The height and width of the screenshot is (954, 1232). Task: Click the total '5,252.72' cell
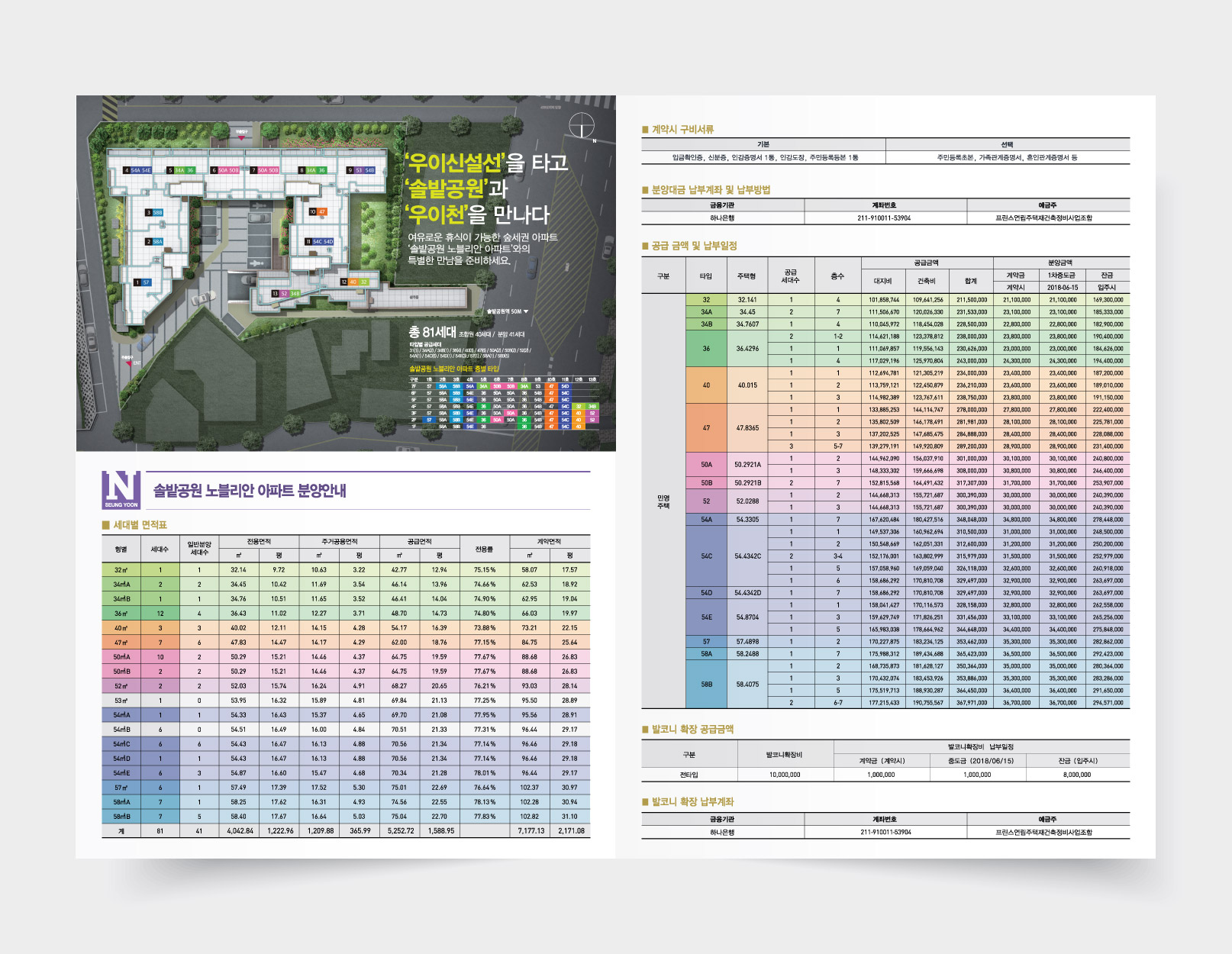(401, 831)
